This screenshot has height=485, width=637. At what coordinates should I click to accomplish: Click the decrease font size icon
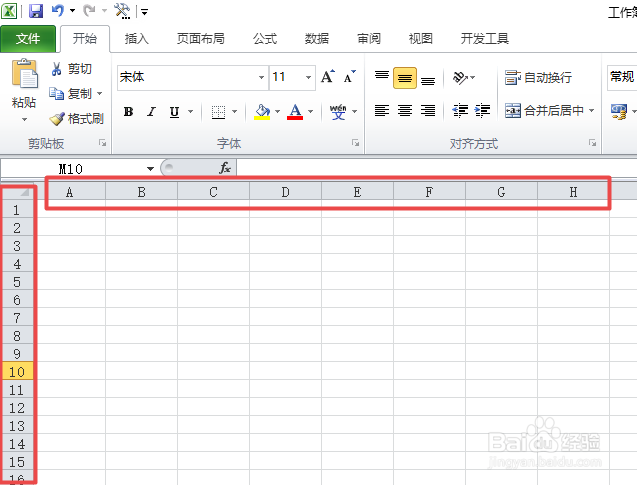349,76
